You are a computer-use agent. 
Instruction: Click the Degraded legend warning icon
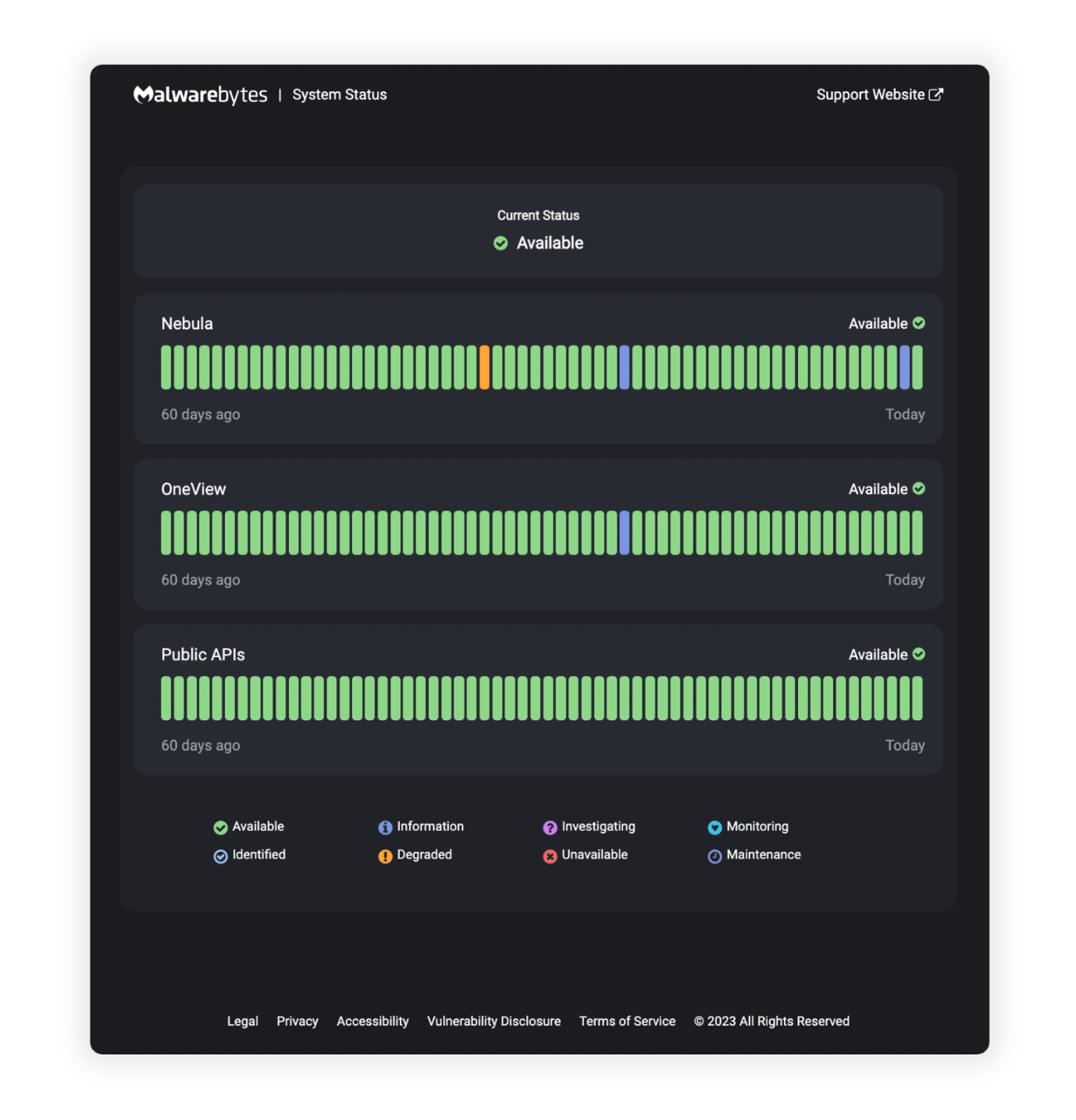(x=385, y=856)
